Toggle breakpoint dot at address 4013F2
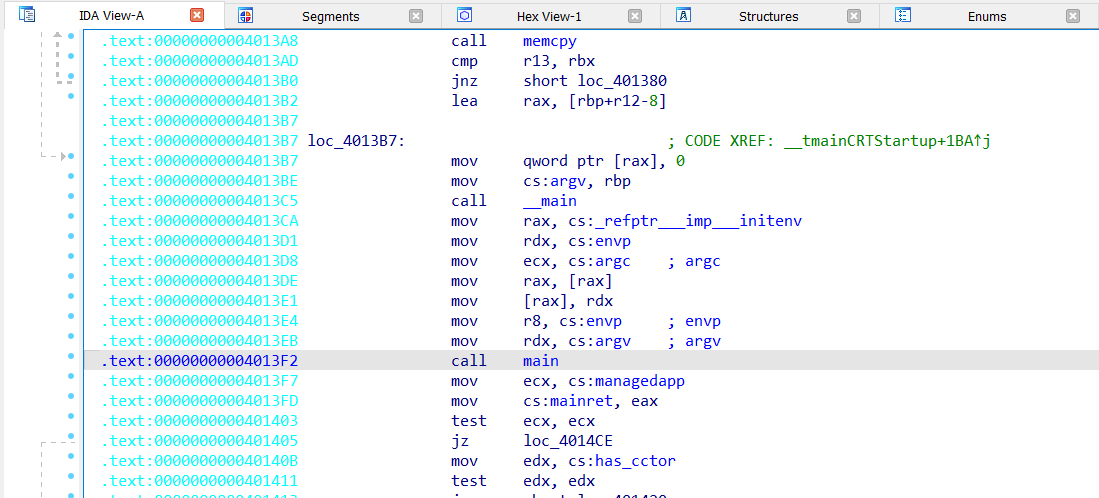The height and width of the screenshot is (498, 1099). click(71, 356)
